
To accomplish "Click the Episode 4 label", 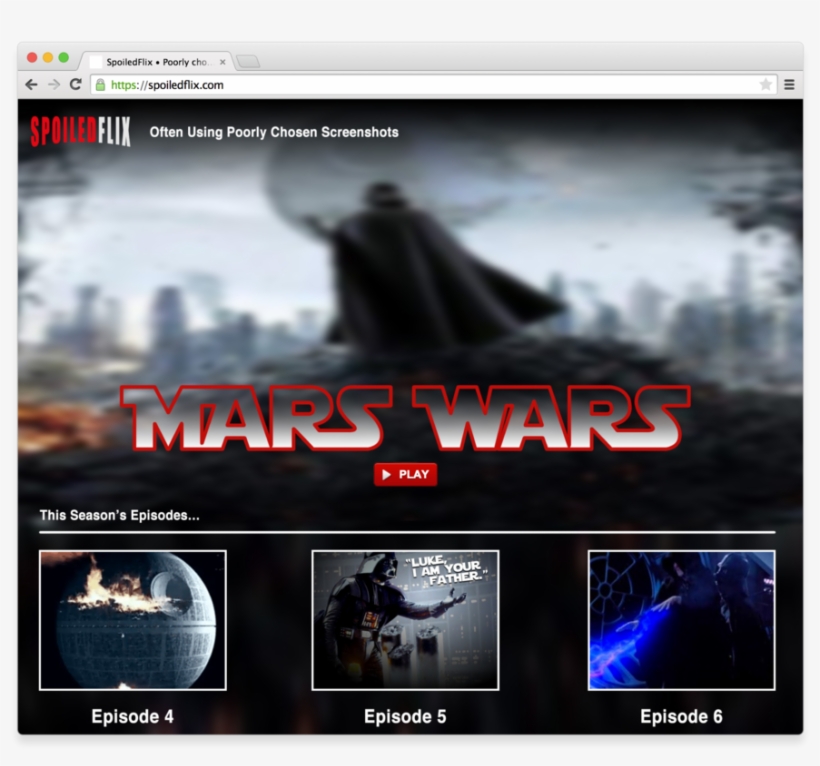I will point(132,716).
